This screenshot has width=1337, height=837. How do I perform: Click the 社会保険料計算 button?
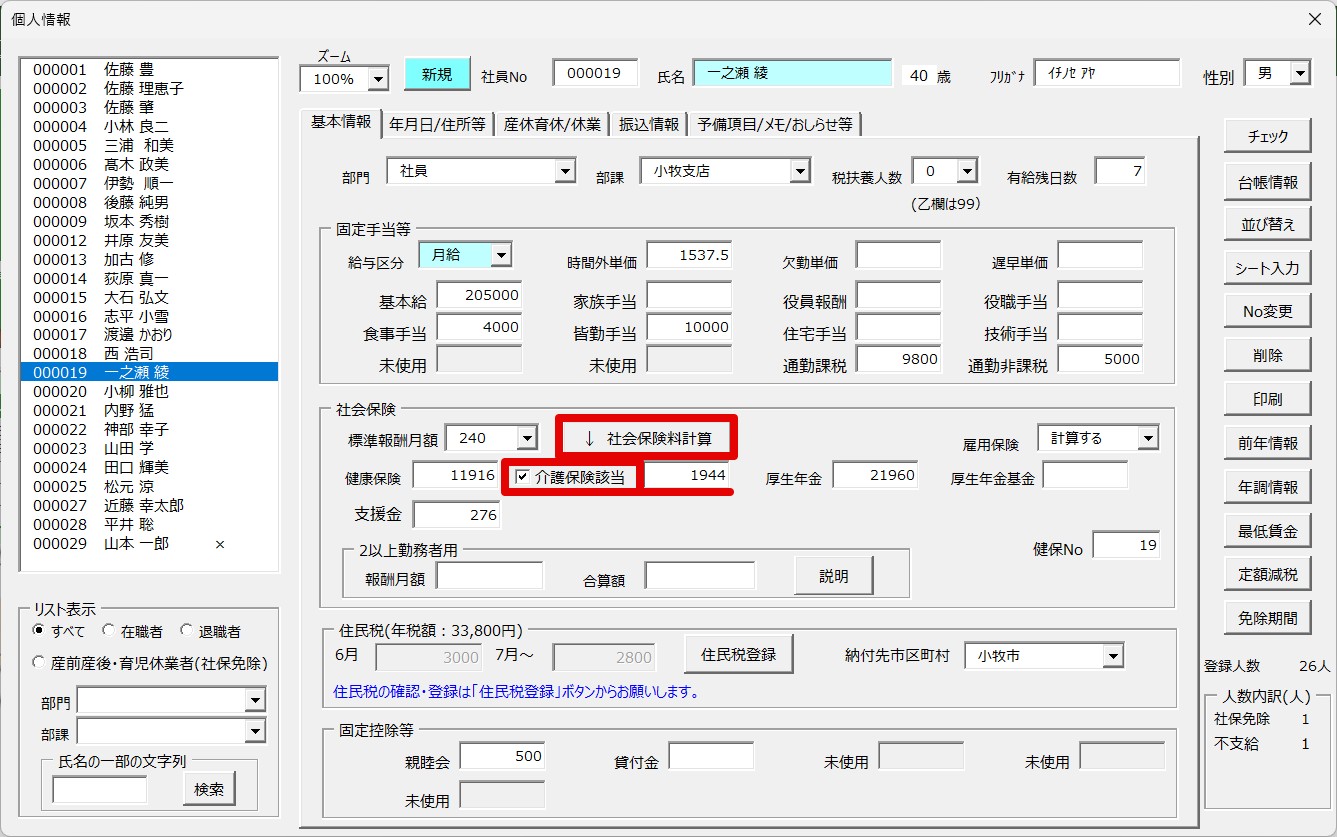pyautogui.click(x=647, y=438)
